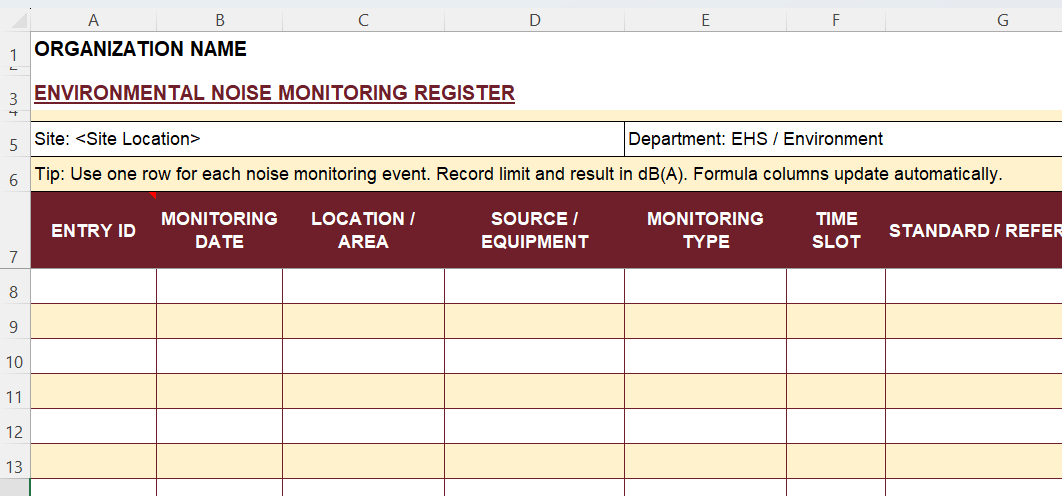Select the MONITORING DATE header cell
The height and width of the screenshot is (496, 1062).
point(219,230)
